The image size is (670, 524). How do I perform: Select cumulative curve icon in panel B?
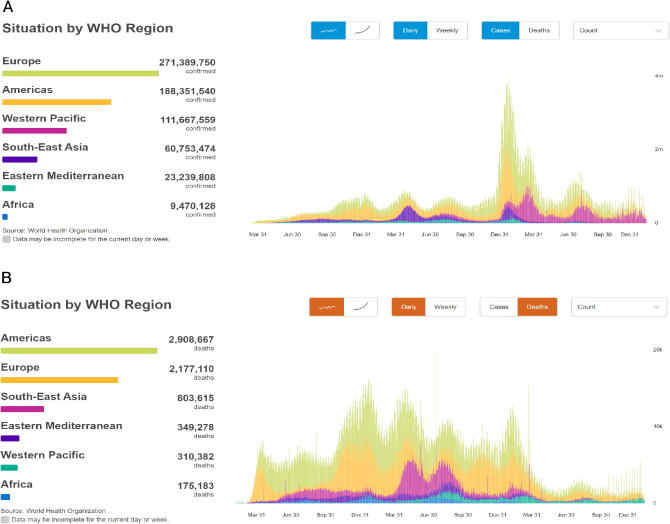tap(361, 307)
